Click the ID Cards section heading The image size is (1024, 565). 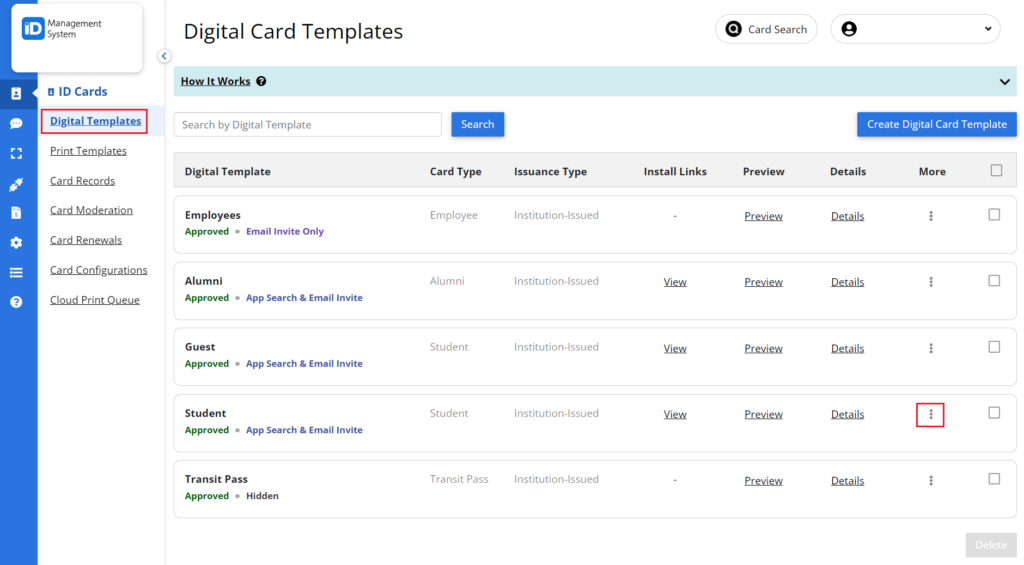point(83,92)
